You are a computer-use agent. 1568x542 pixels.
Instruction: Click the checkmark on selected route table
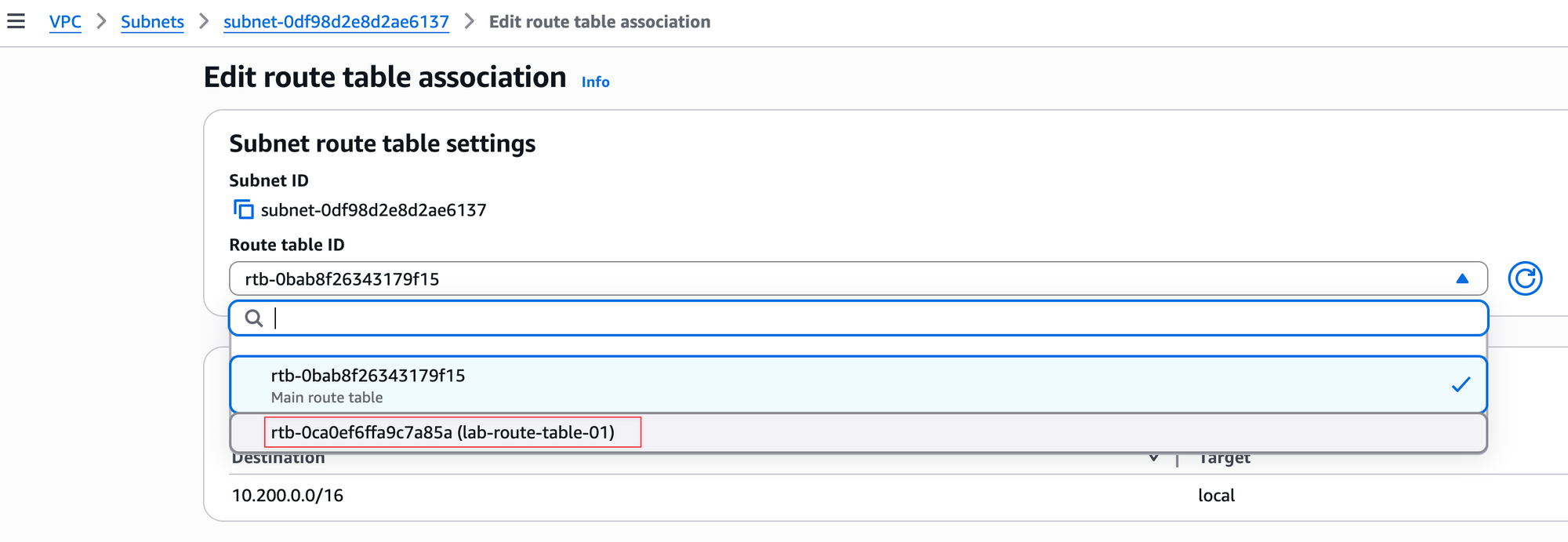1460,384
